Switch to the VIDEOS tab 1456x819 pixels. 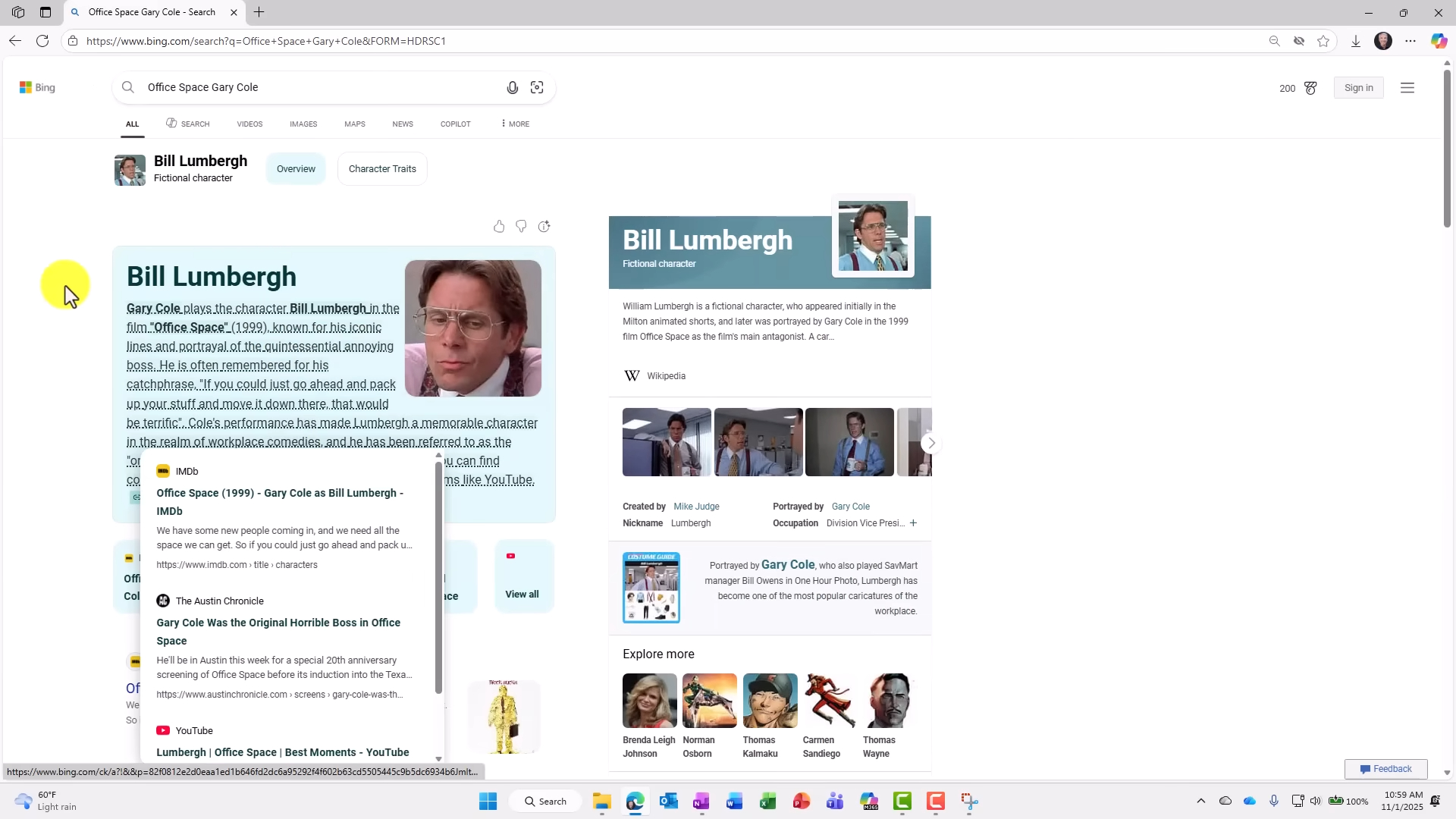(x=249, y=124)
